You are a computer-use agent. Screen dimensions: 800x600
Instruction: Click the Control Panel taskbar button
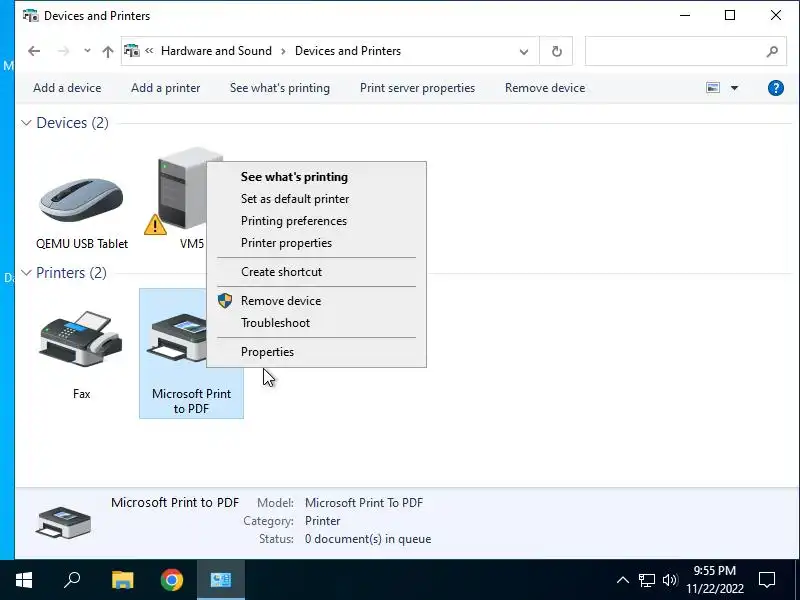[x=221, y=580]
